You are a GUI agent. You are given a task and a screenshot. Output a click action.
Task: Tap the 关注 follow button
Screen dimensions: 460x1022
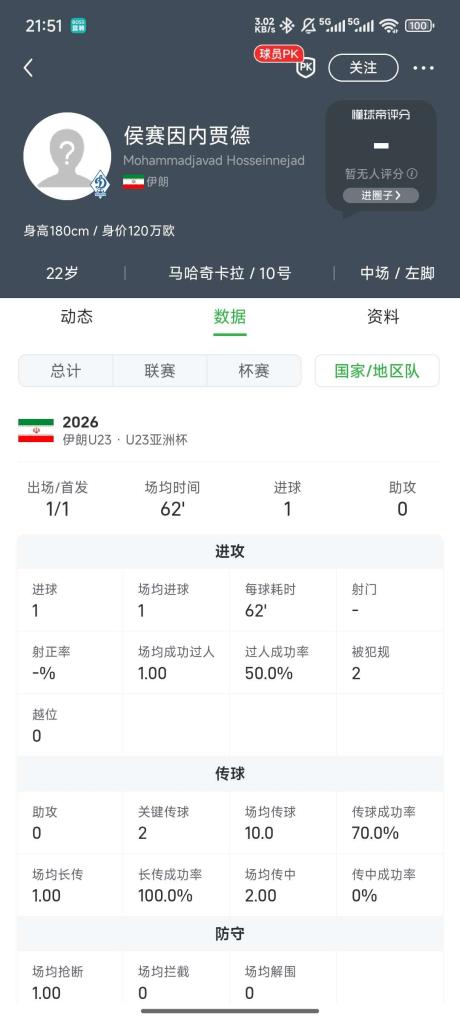coord(363,68)
